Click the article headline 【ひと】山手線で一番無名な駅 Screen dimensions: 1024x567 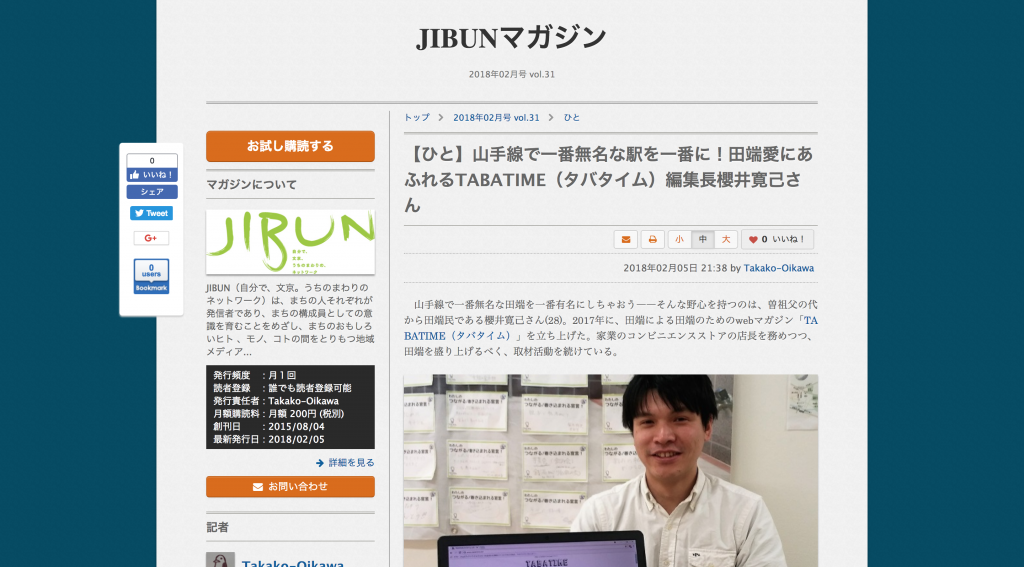click(x=609, y=180)
